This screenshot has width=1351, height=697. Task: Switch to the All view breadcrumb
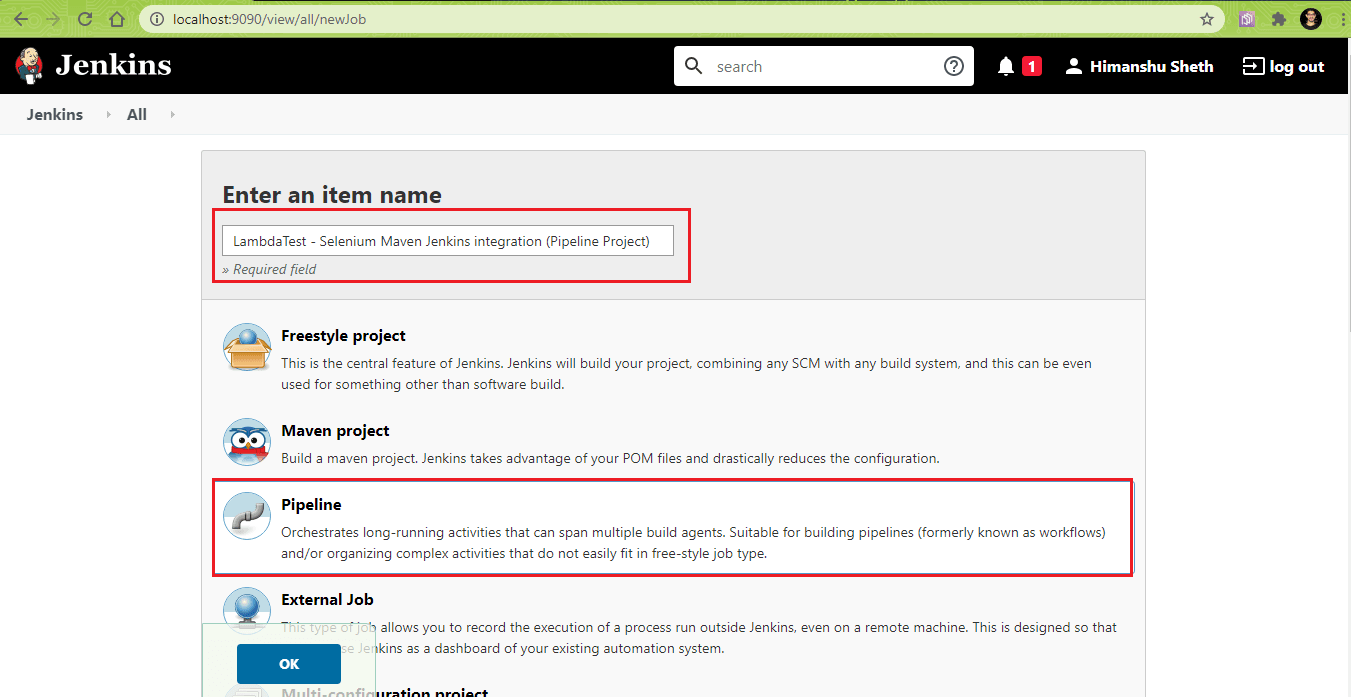coord(136,114)
